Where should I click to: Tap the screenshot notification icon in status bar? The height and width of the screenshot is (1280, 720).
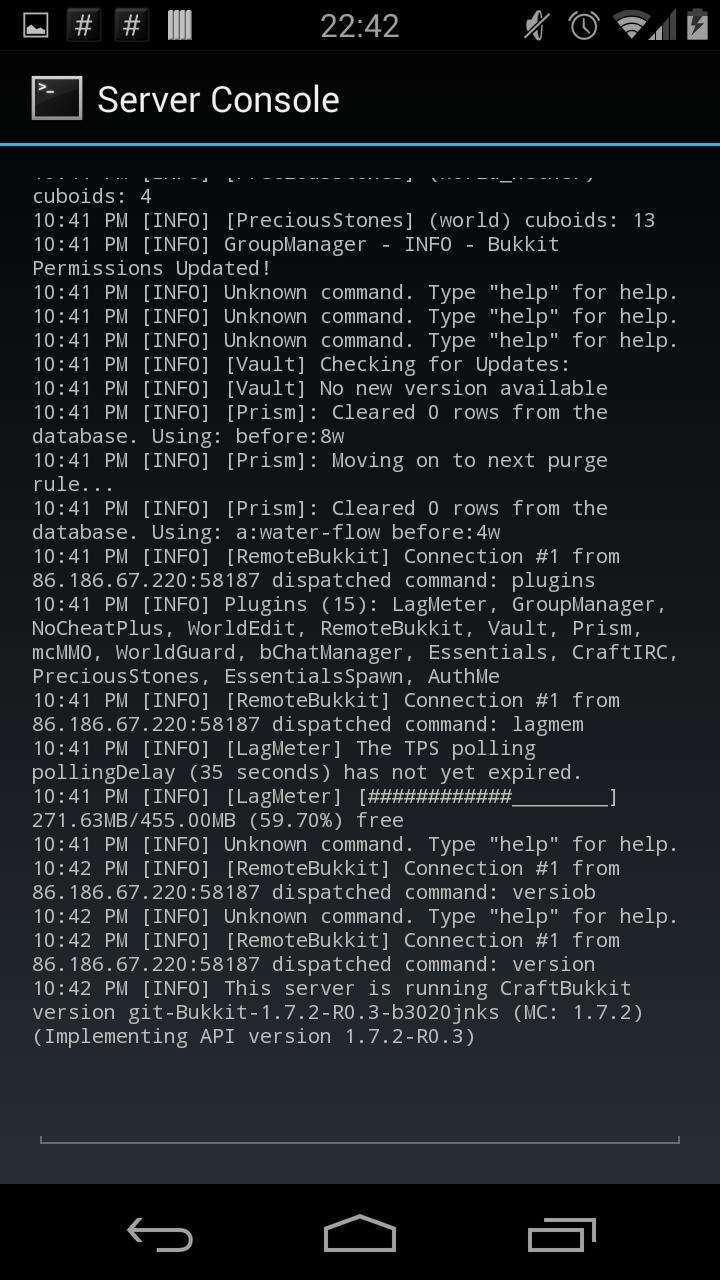coord(34,24)
